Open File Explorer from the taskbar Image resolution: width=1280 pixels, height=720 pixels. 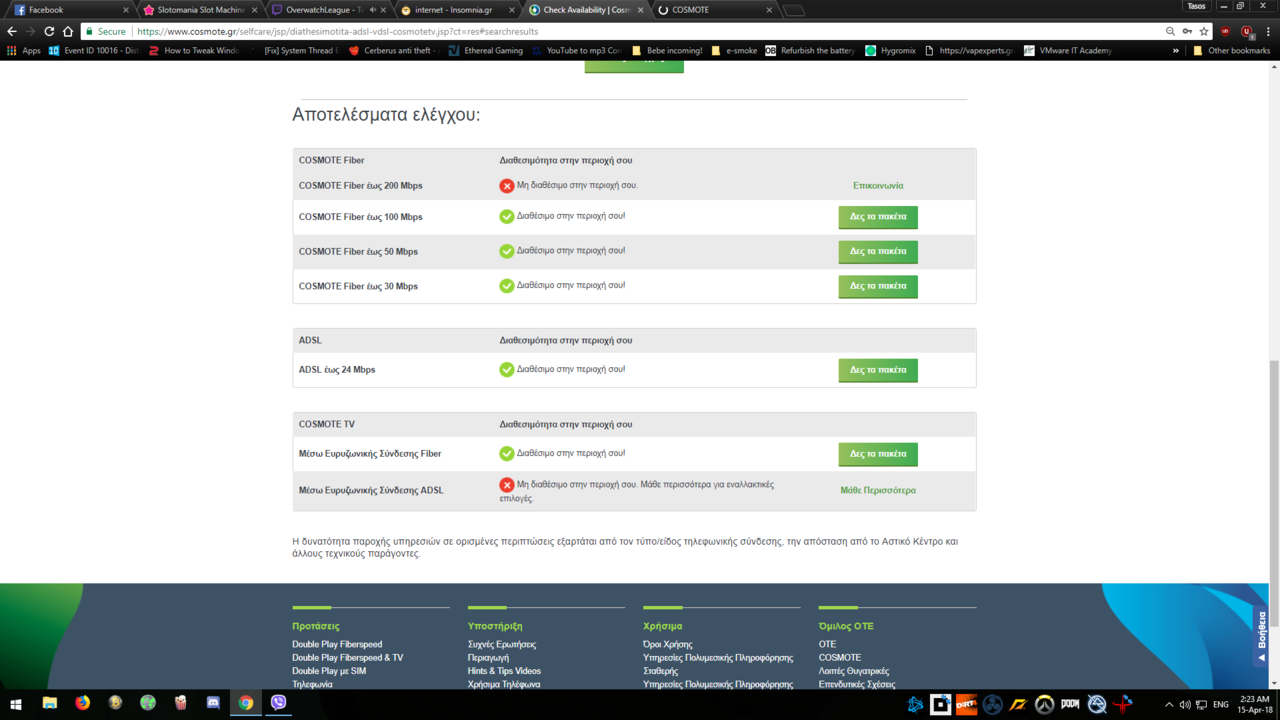click(x=49, y=704)
